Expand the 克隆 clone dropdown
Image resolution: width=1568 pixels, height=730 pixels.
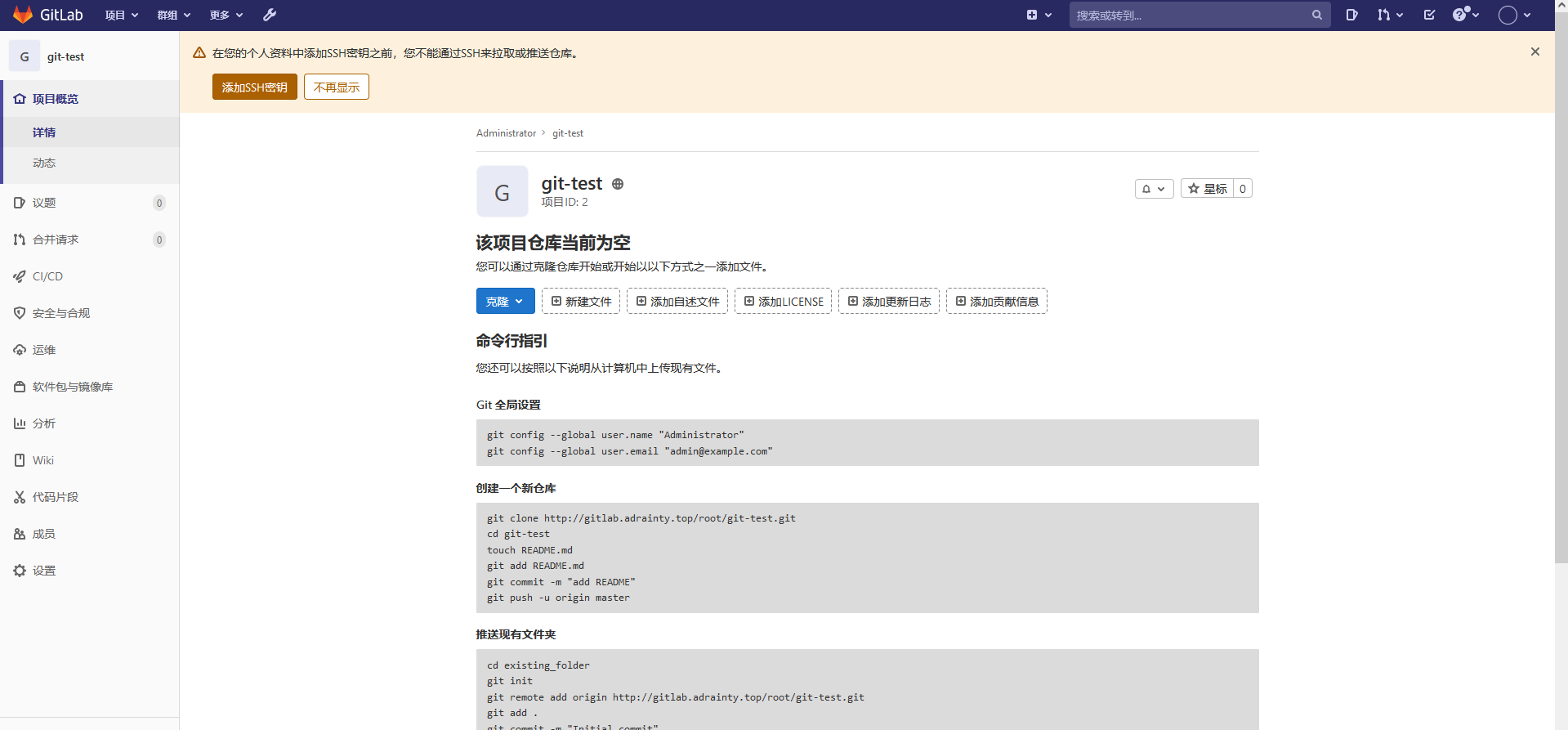(x=506, y=301)
